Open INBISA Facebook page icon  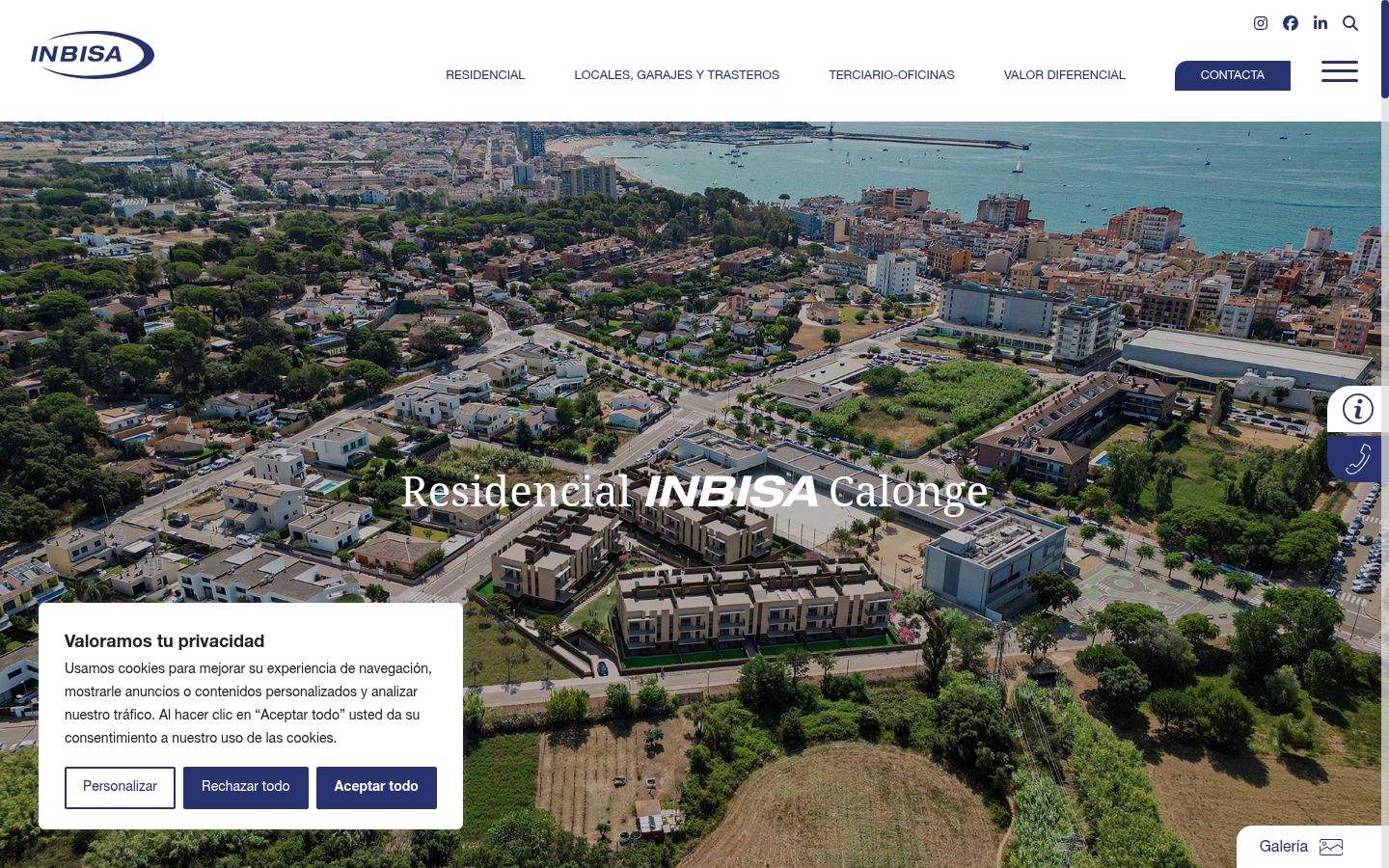point(1291,23)
